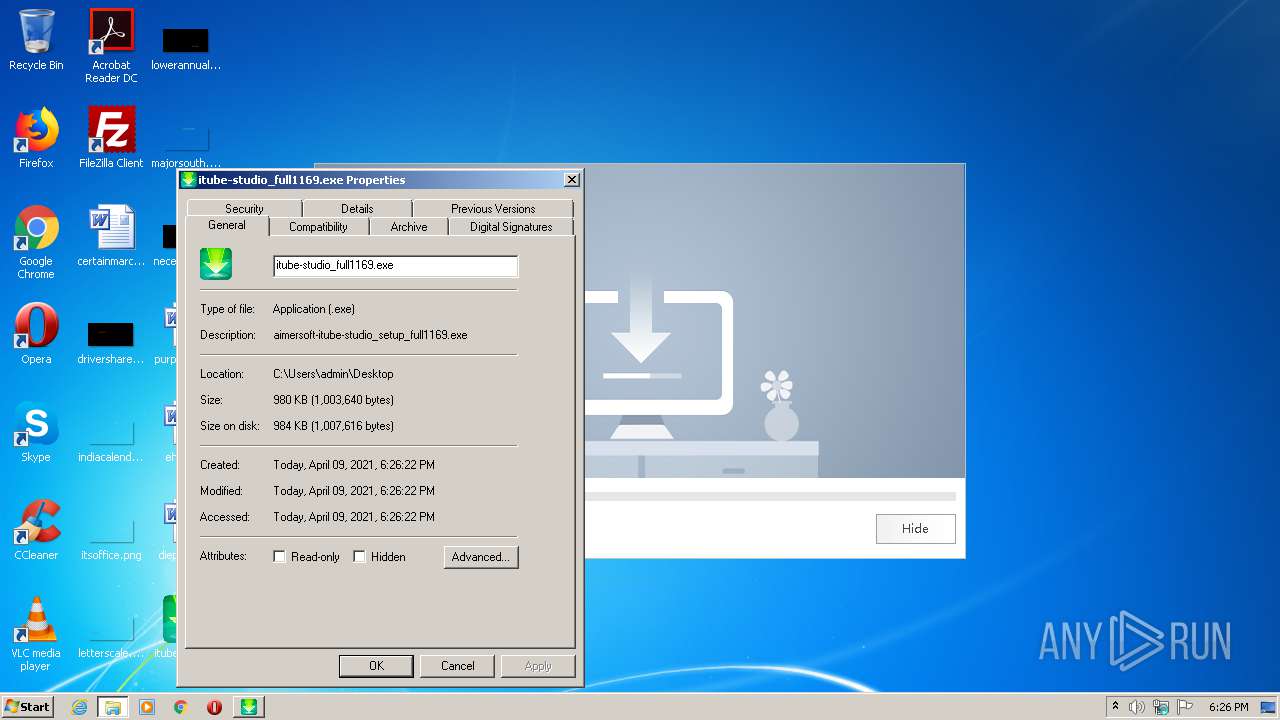The image size is (1280, 720).
Task: Open the Action Center flag icon
Action: click(1185, 707)
